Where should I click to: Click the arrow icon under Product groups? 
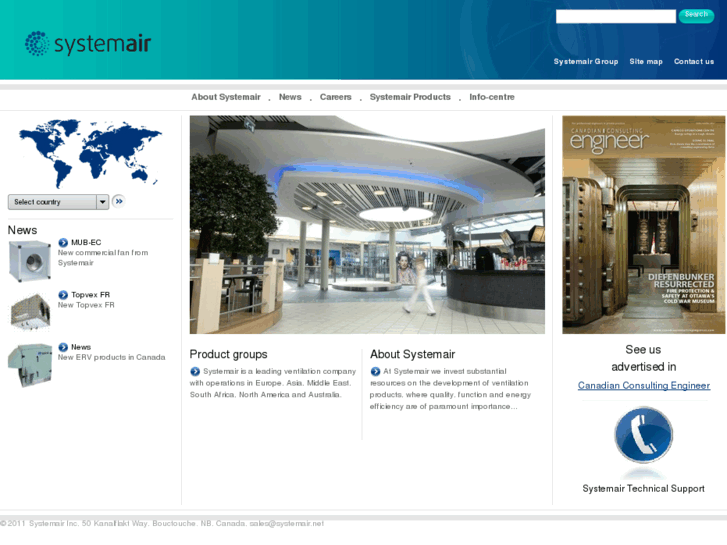[x=195, y=372]
